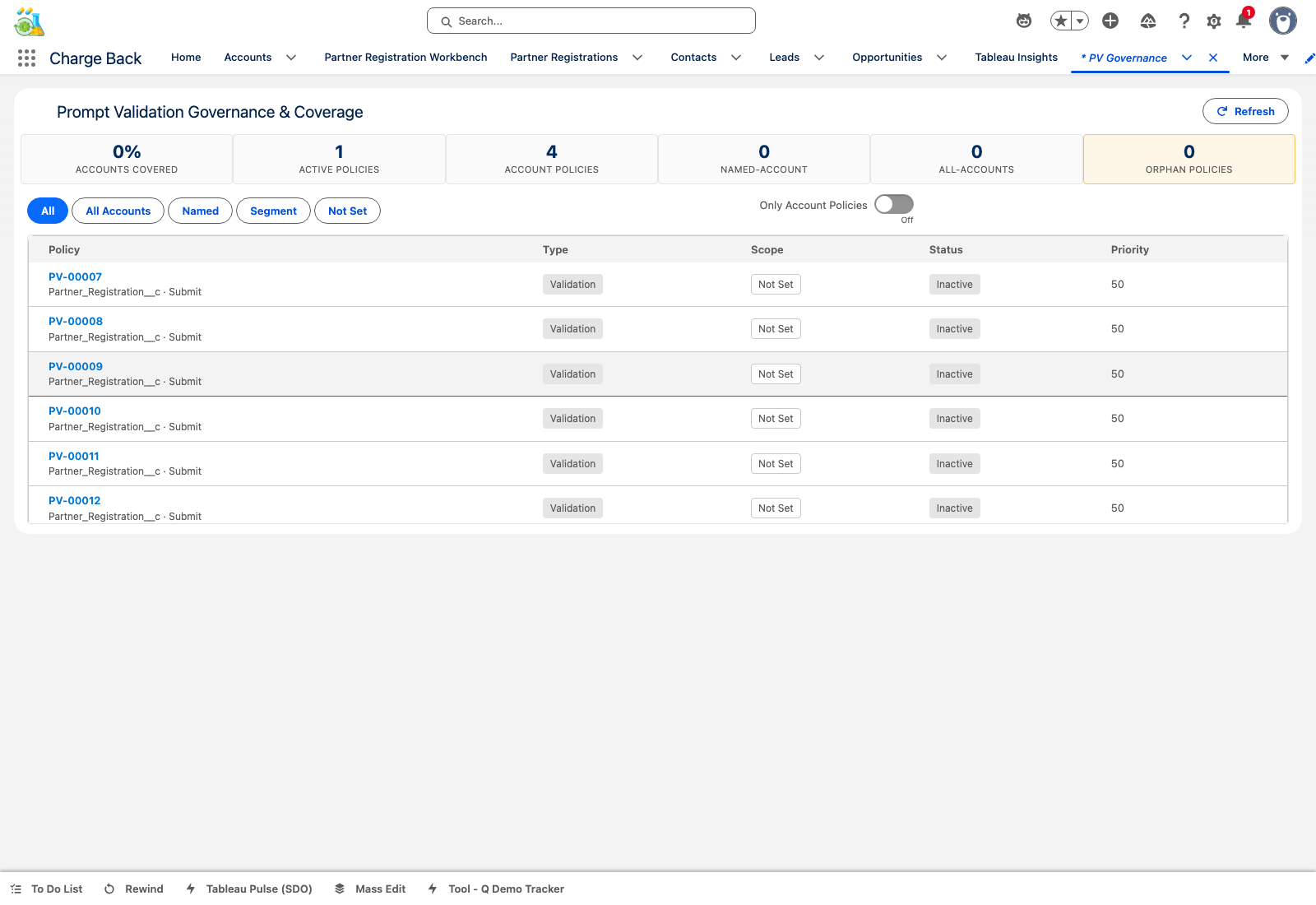Open the More navigation menu

[1266, 58]
